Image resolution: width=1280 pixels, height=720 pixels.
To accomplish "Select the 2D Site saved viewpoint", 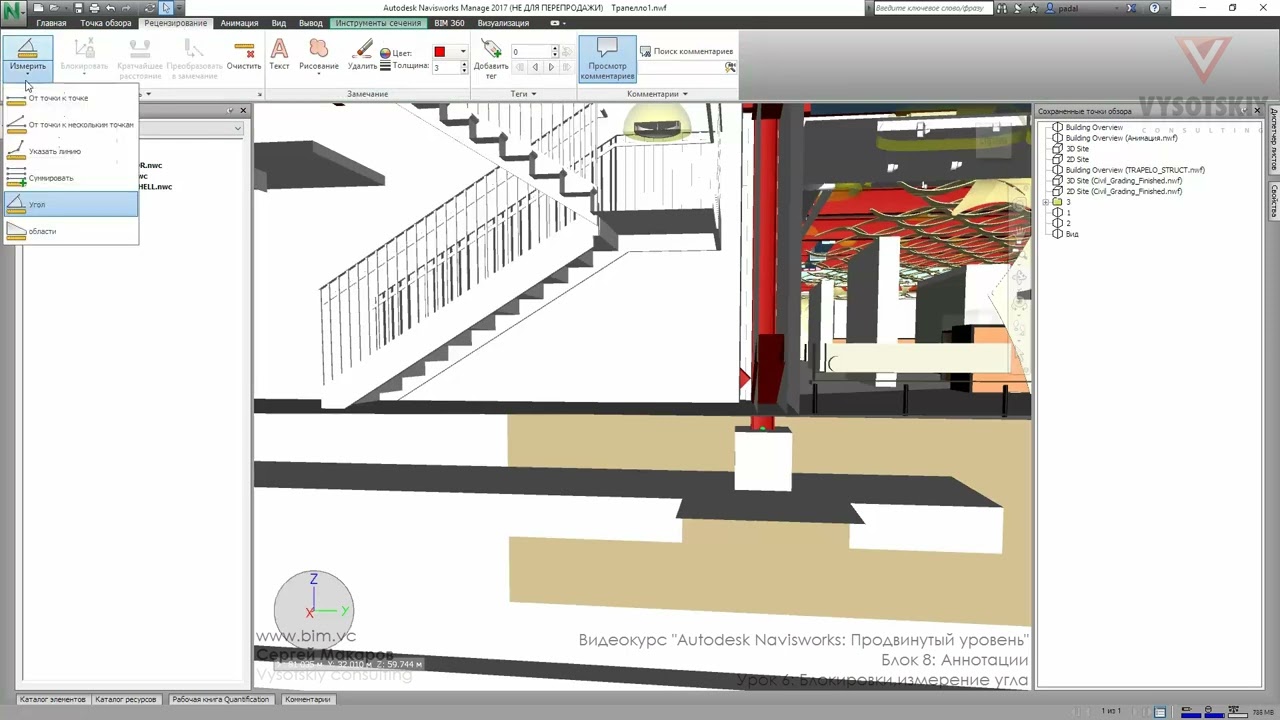I will [x=1077, y=159].
